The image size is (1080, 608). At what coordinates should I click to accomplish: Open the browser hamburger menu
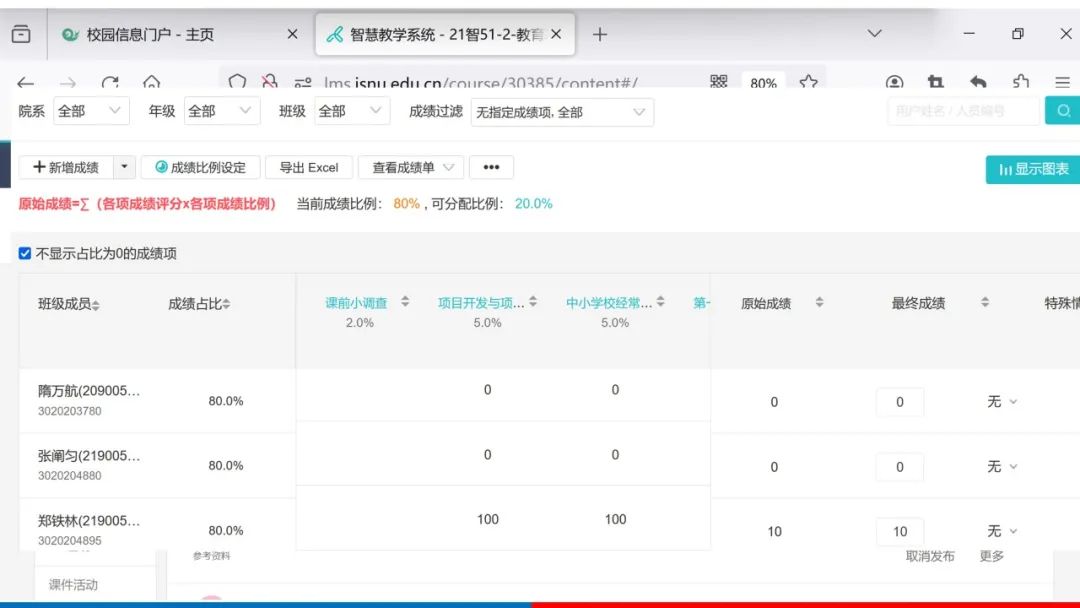coord(1062,83)
